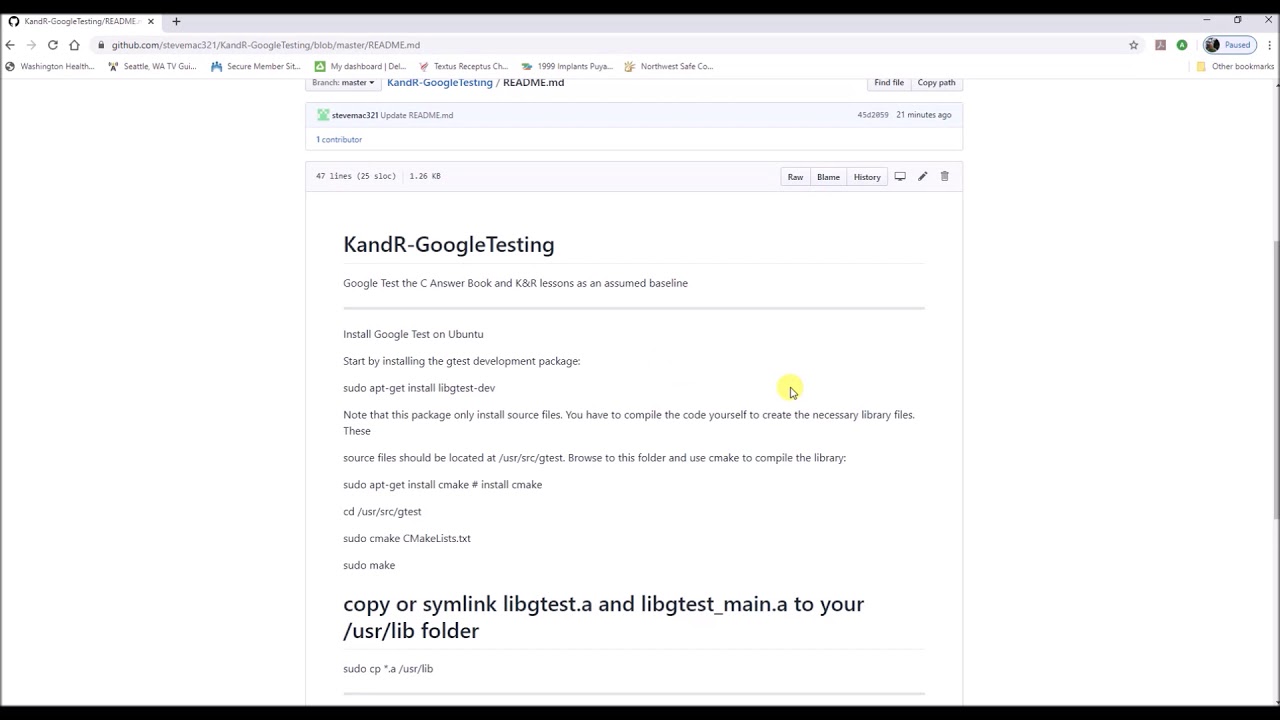Delete this file using trash icon

pos(944,177)
